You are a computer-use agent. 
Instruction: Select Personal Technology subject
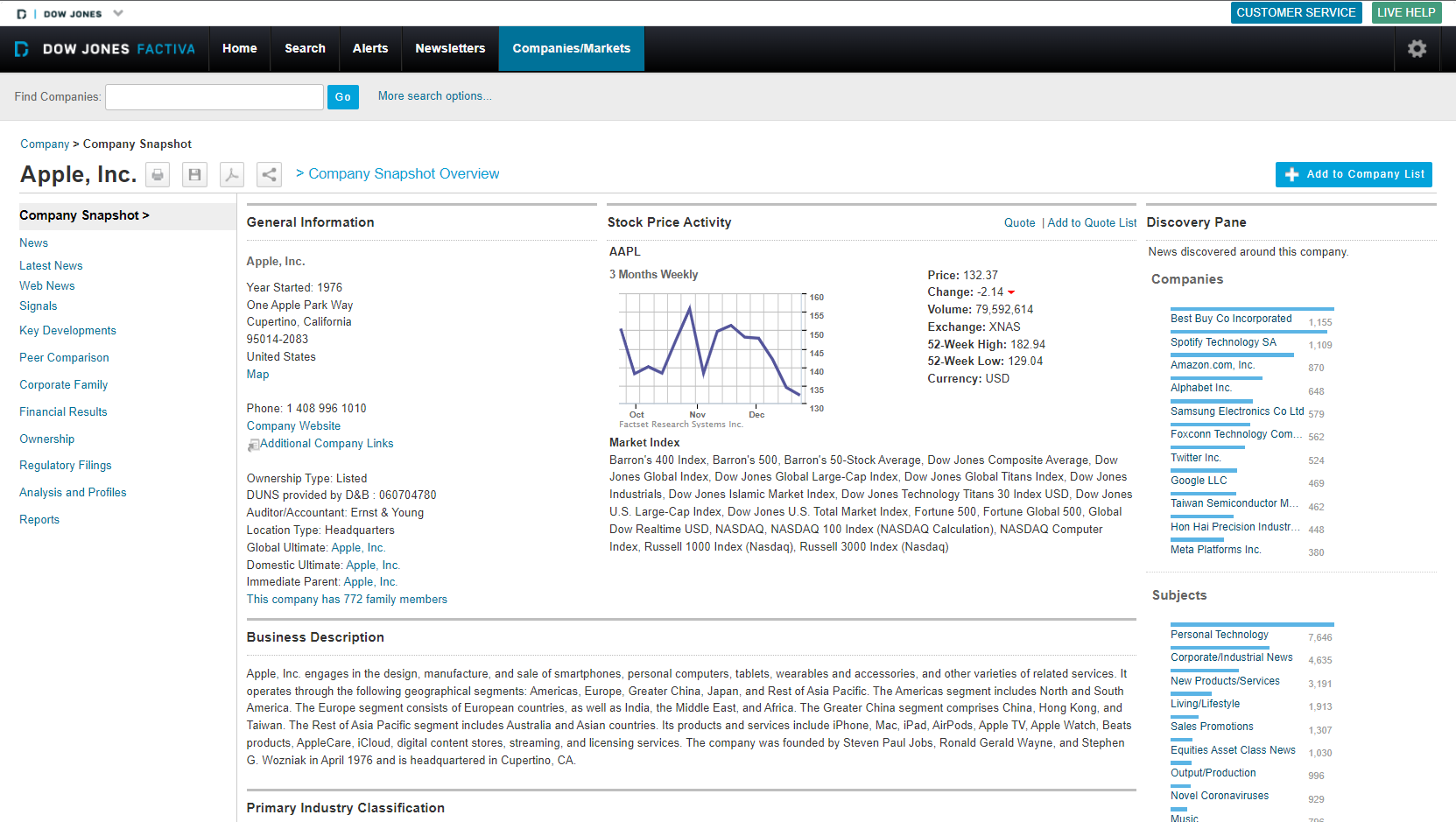point(1220,635)
